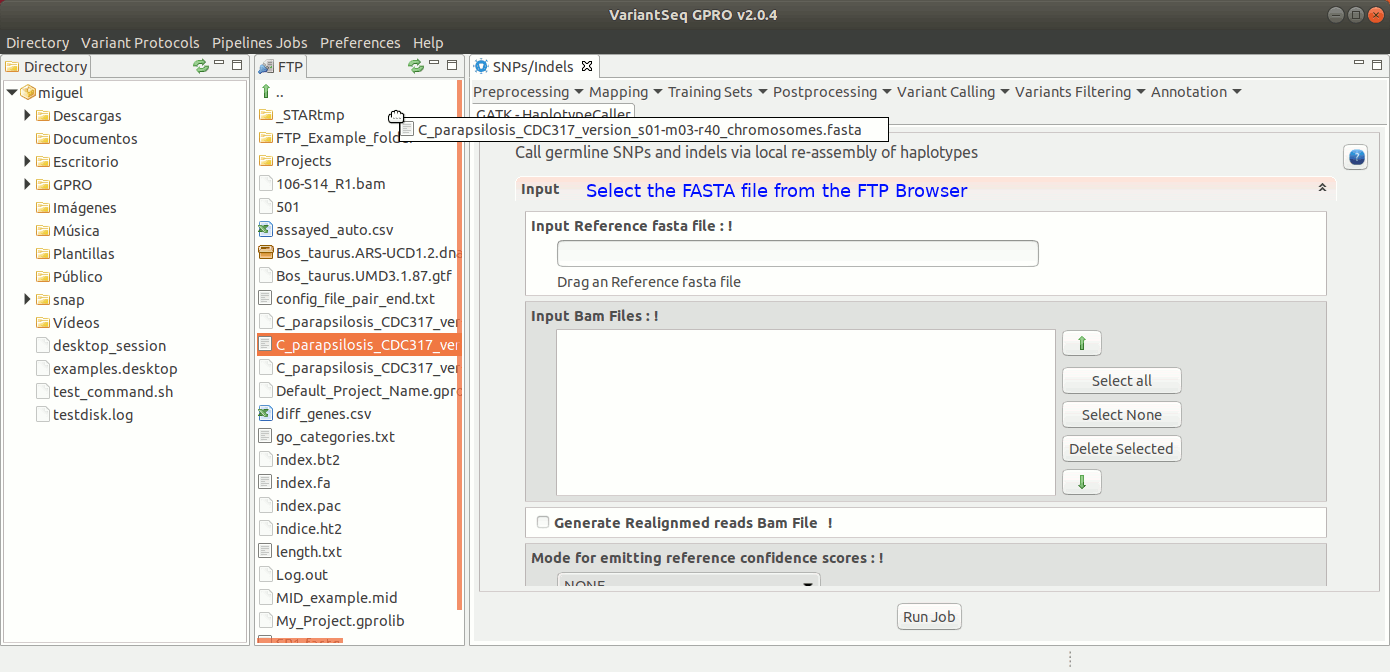This screenshot has width=1390, height=672.
Task: Refresh the FTP panel
Action: click(x=416, y=66)
